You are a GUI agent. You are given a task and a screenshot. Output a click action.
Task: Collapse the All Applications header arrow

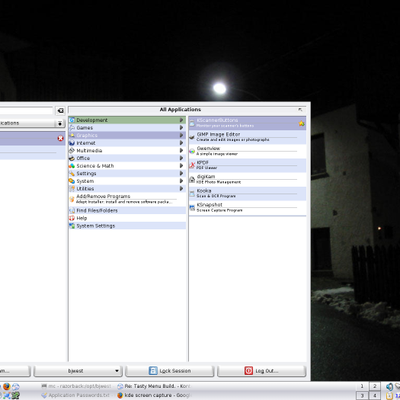(x=300, y=109)
